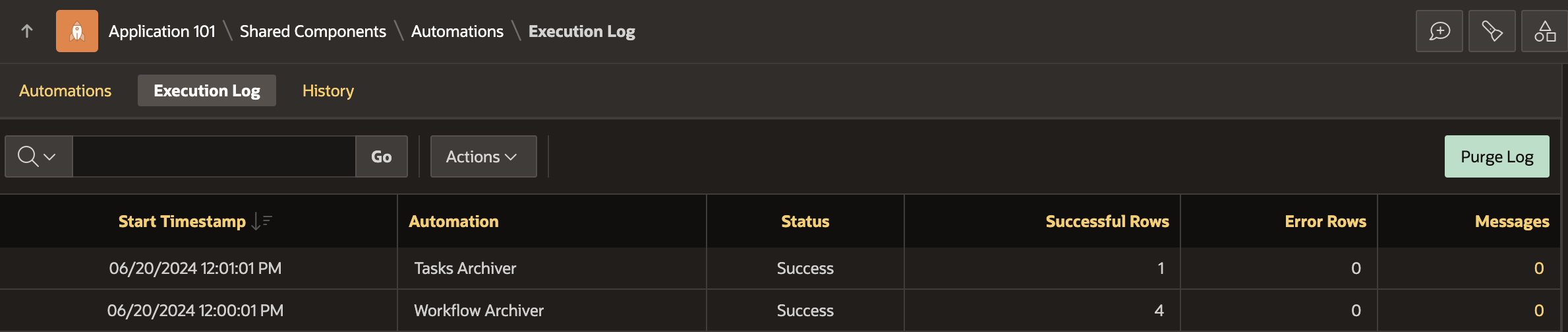Focus the report search input field
Screen dimensions: 1568x332
(x=214, y=156)
